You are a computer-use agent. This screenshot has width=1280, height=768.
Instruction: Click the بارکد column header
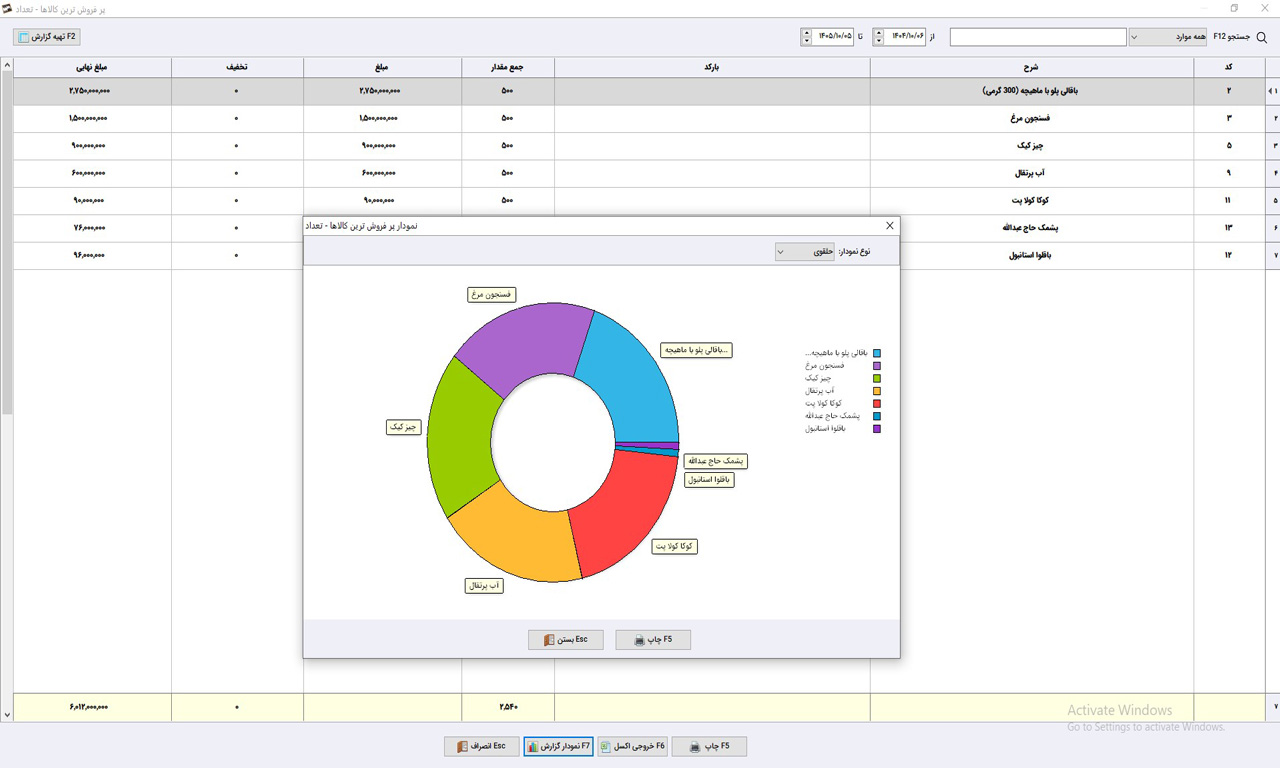pos(712,68)
